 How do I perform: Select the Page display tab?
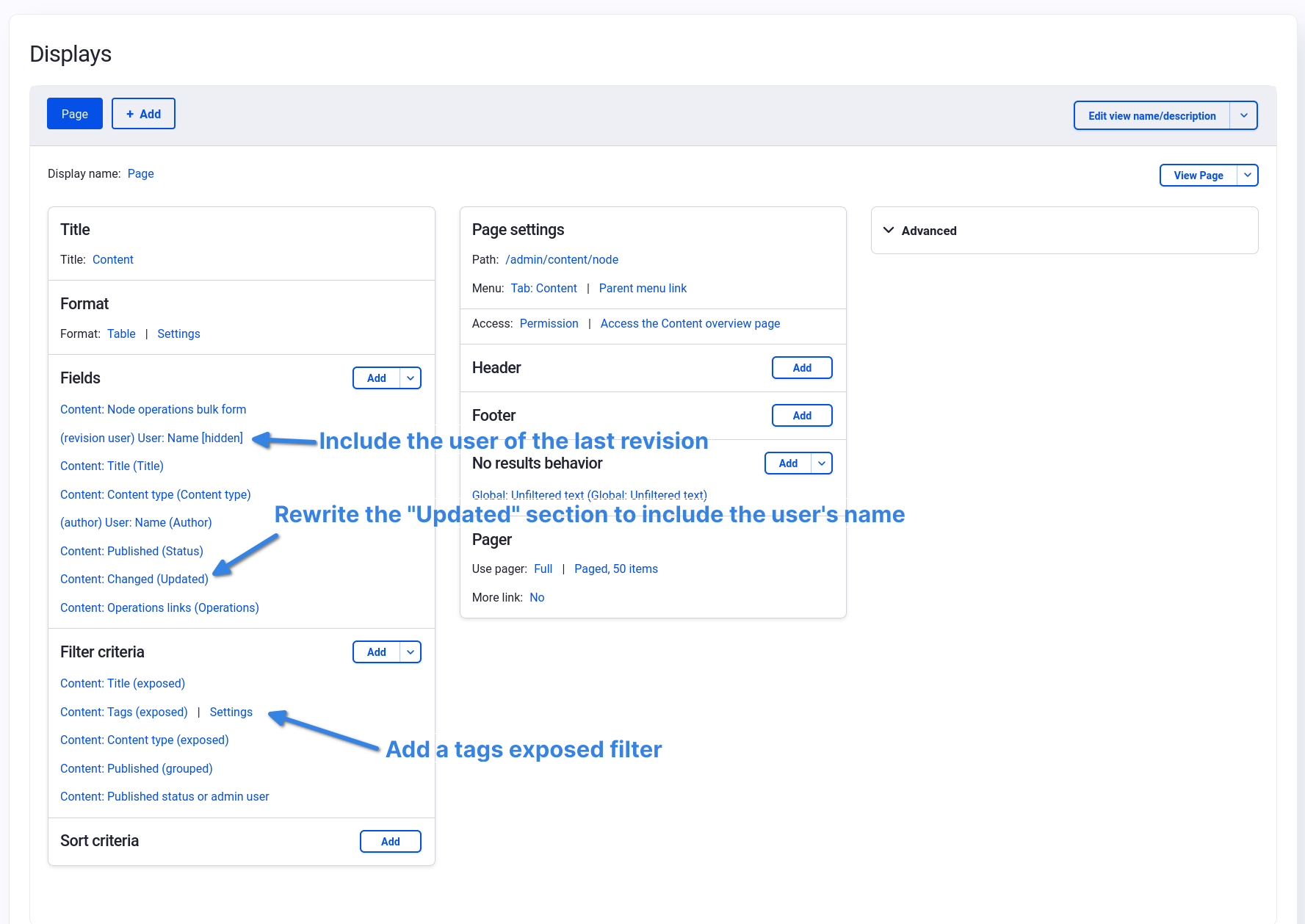pyautogui.click(x=75, y=114)
